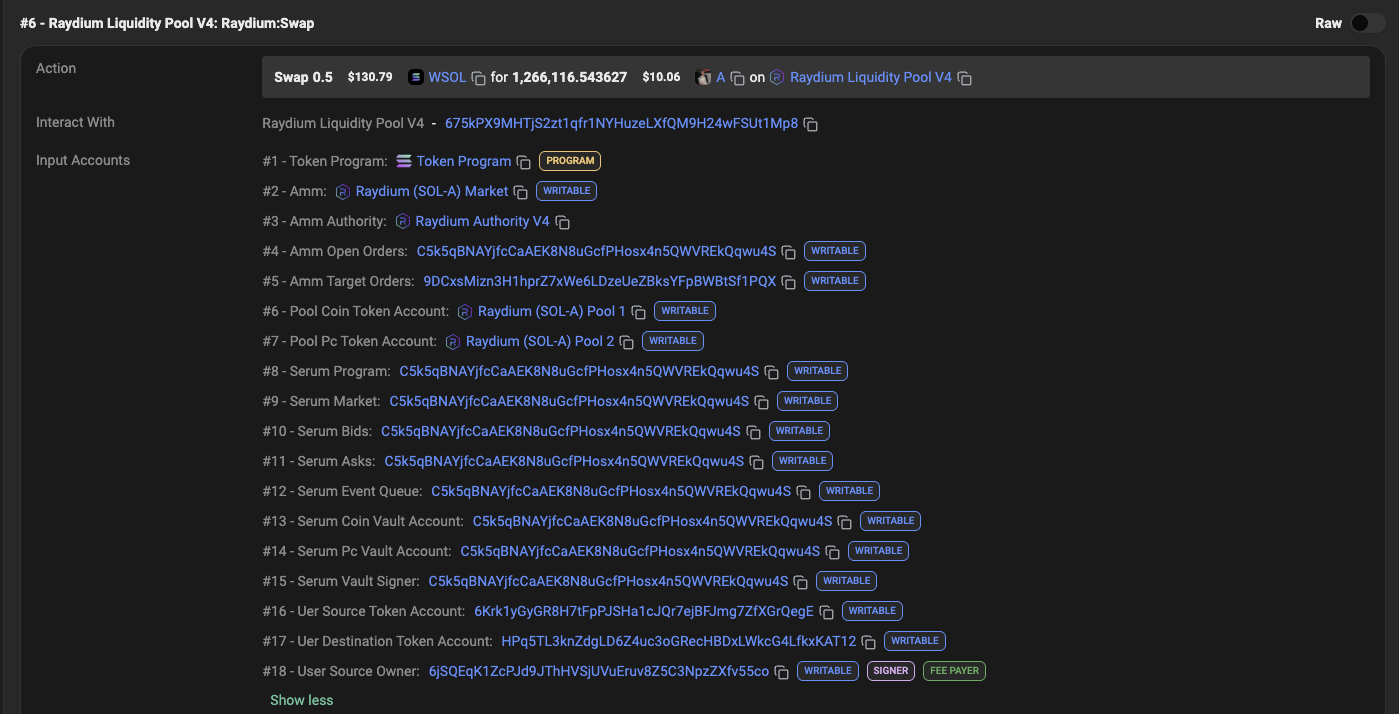Viewport: 1399px width, 714px height.
Task: Click the SIGNER badge on User Source Owner
Action: pyautogui.click(x=890, y=671)
